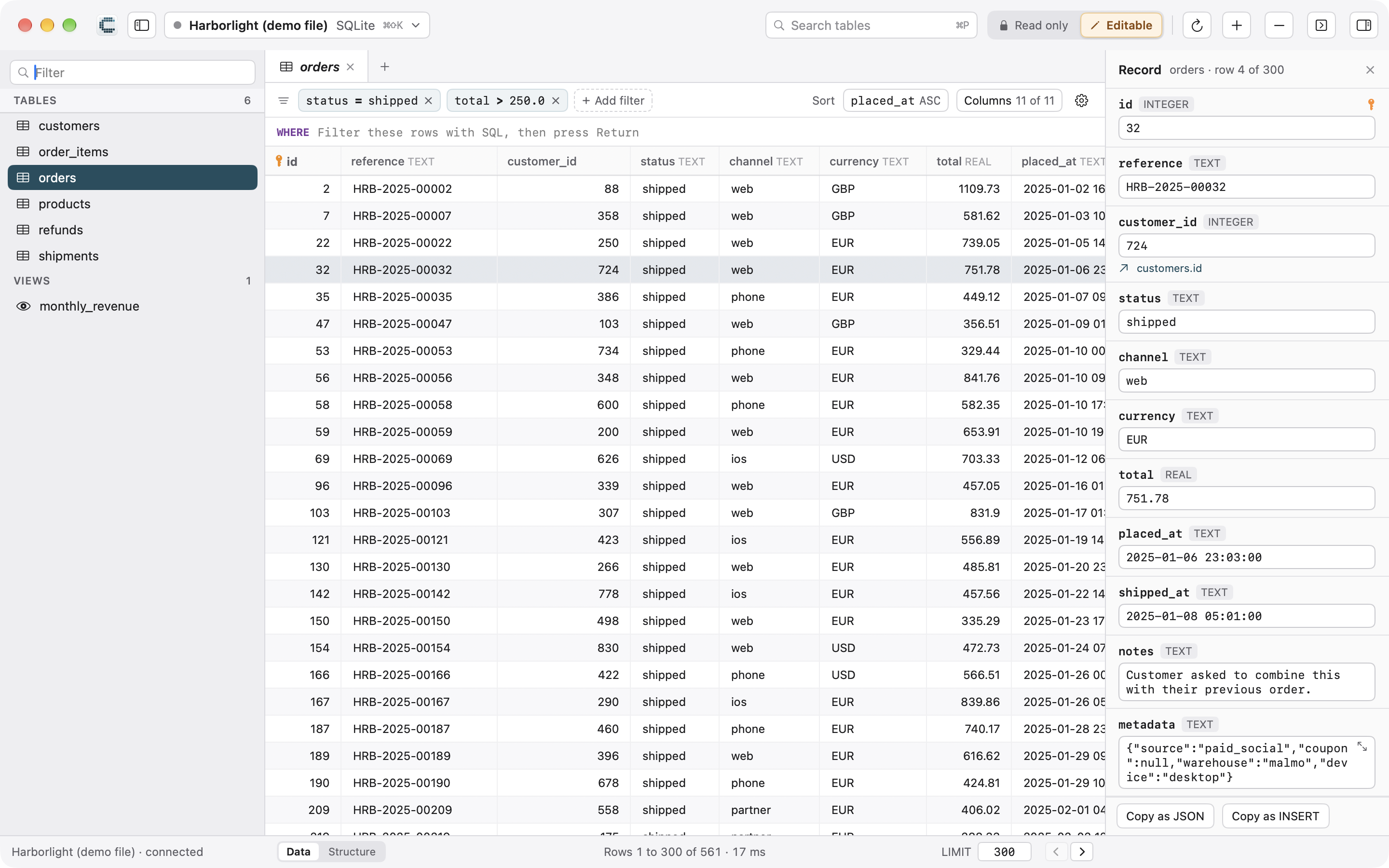Switch to the Structure tab
The height and width of the screenshot is (868, 1389).
click(352, 851)
